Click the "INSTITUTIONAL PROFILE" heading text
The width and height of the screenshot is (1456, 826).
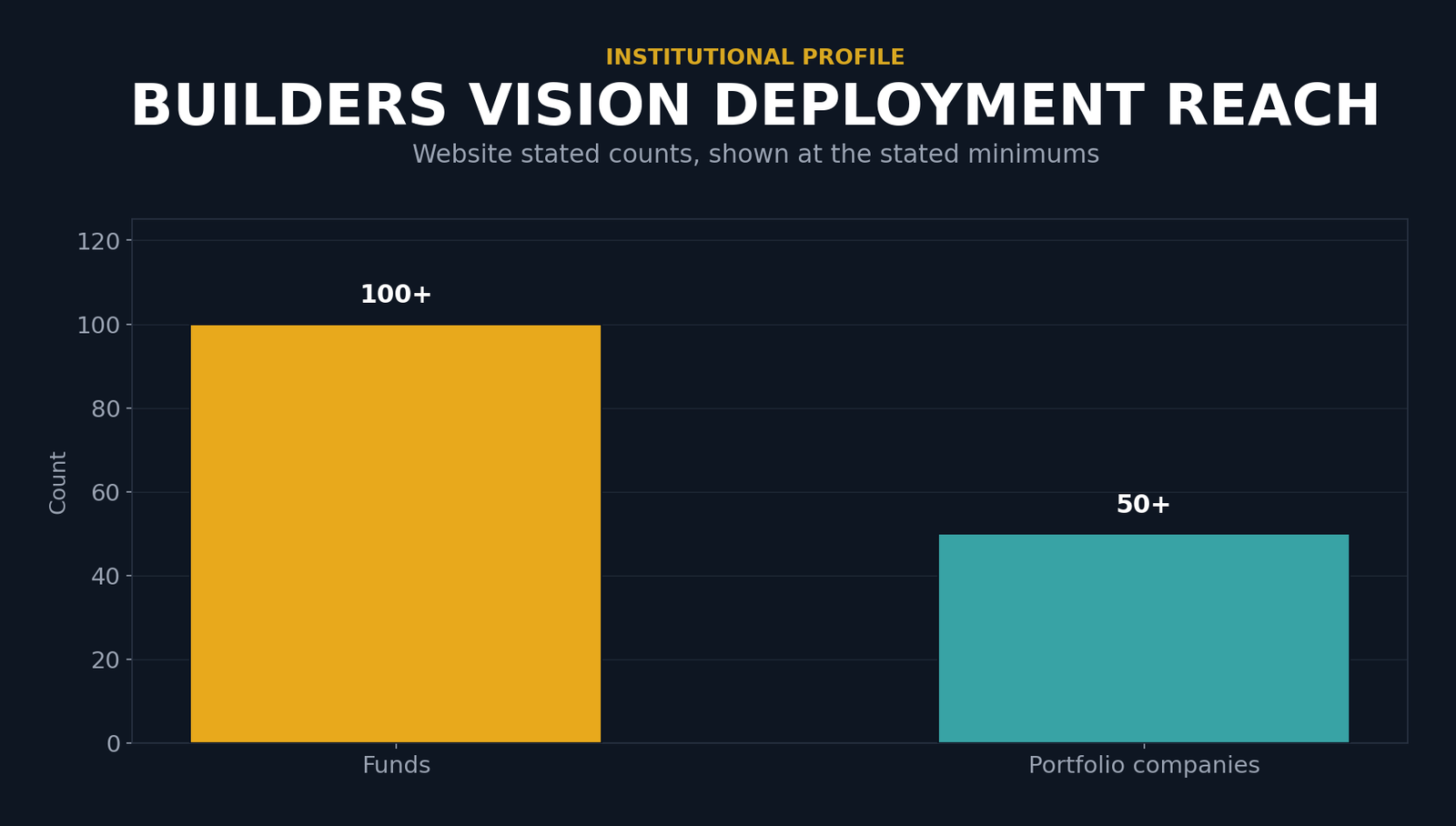point(755,57)
